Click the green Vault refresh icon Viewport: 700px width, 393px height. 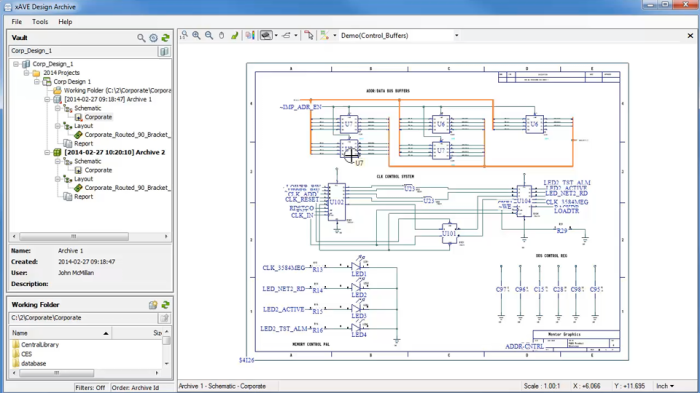click(166, 38)
